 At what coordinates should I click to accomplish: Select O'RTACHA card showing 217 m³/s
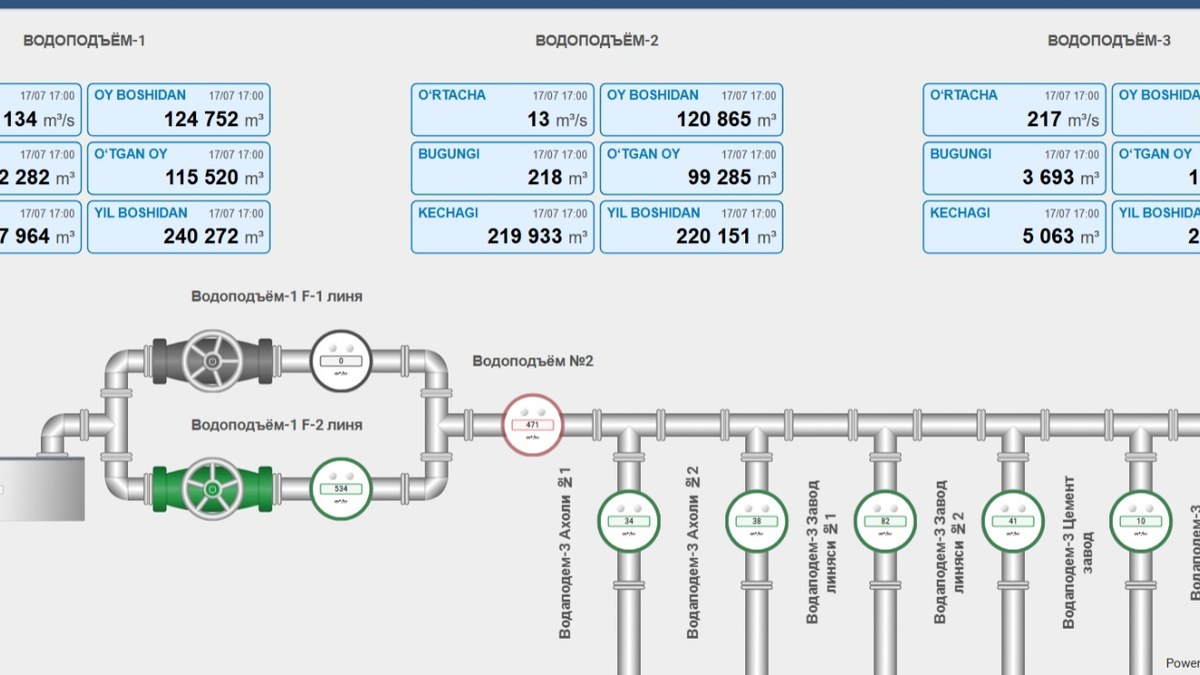[1015, 110]
